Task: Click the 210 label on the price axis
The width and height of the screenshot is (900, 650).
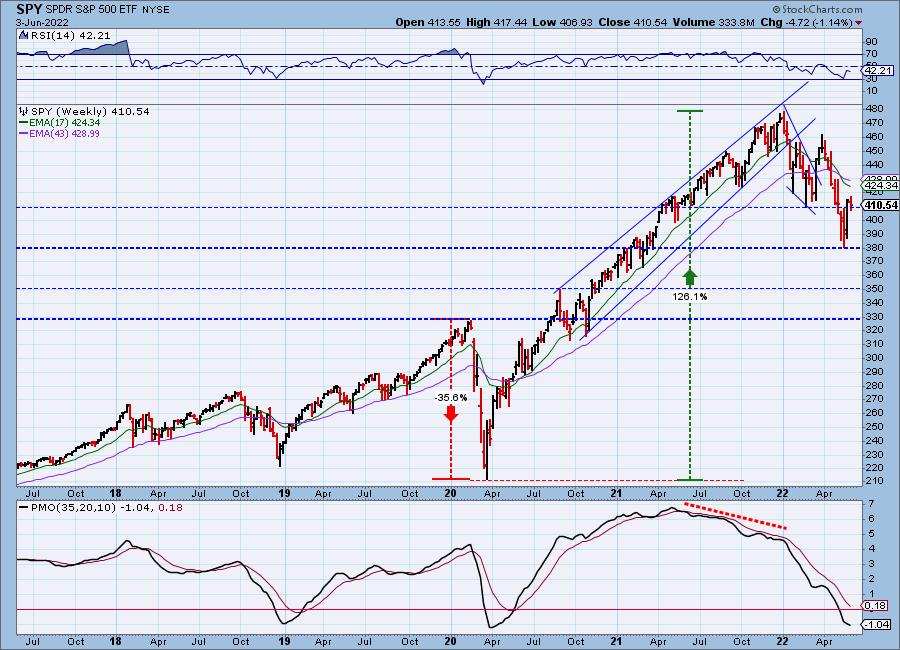Action: coord(874,481)
